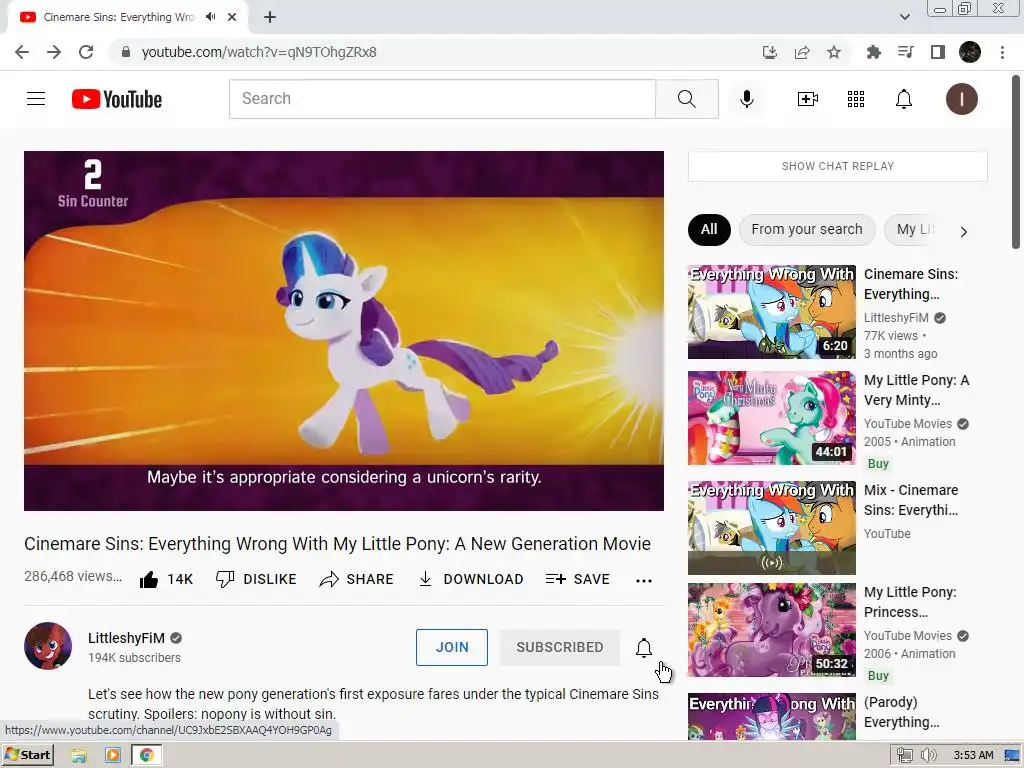Open the Chrome extensions puzzle icon
Image resolution: width=1024 pixels, height=768 pixels.
pyautogui.click(x=874, y=52)
